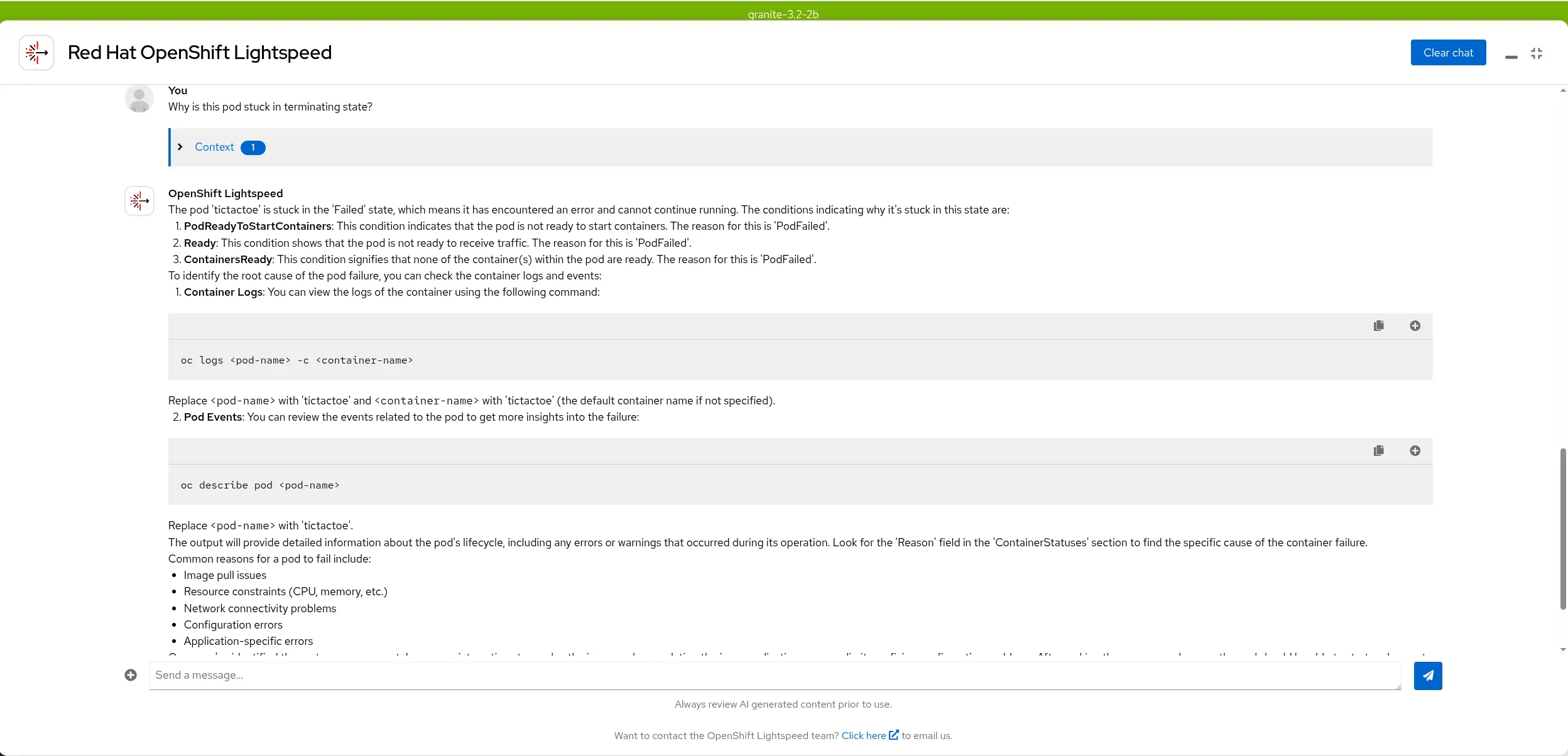
Task: Clear the chat conversation
Action: tap(1448, 53)
